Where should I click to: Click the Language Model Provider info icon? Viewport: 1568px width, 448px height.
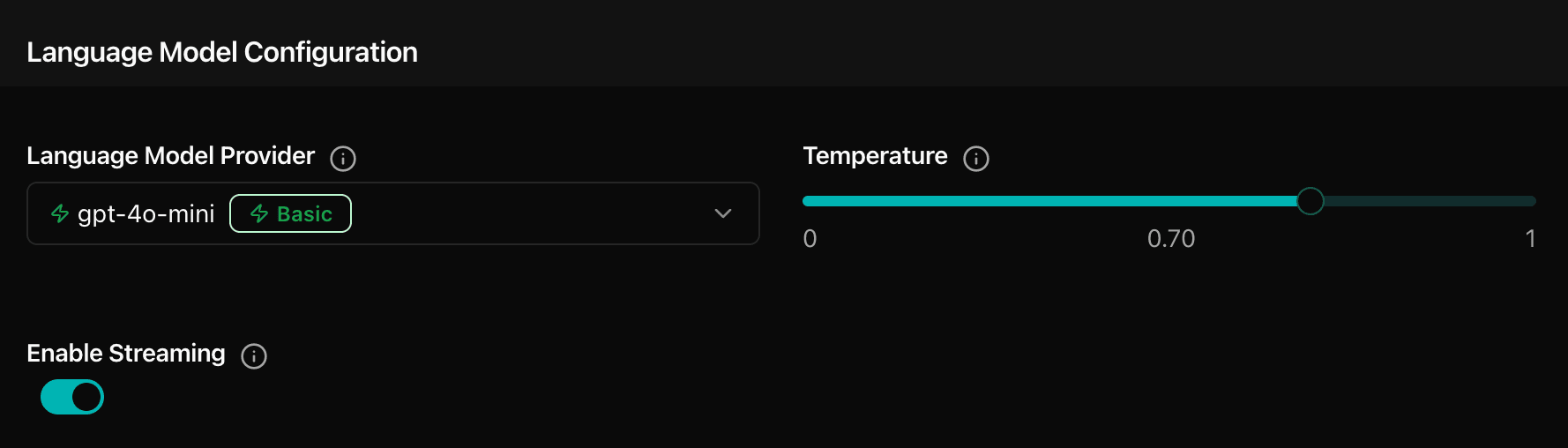343,159
